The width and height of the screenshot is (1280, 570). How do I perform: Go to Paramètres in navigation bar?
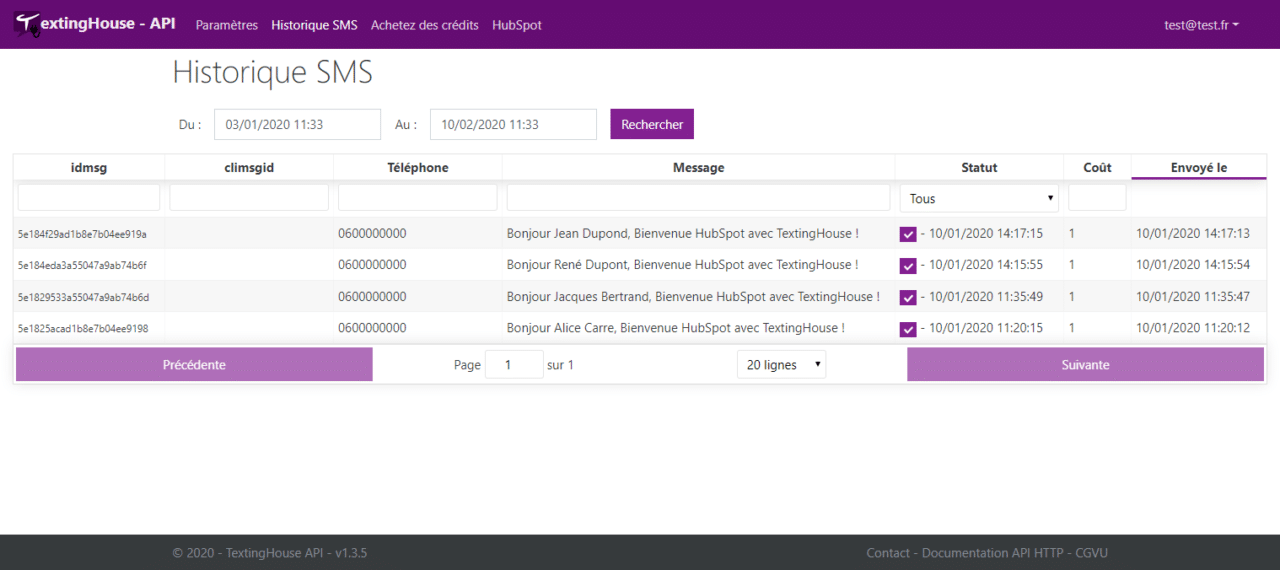226,25
